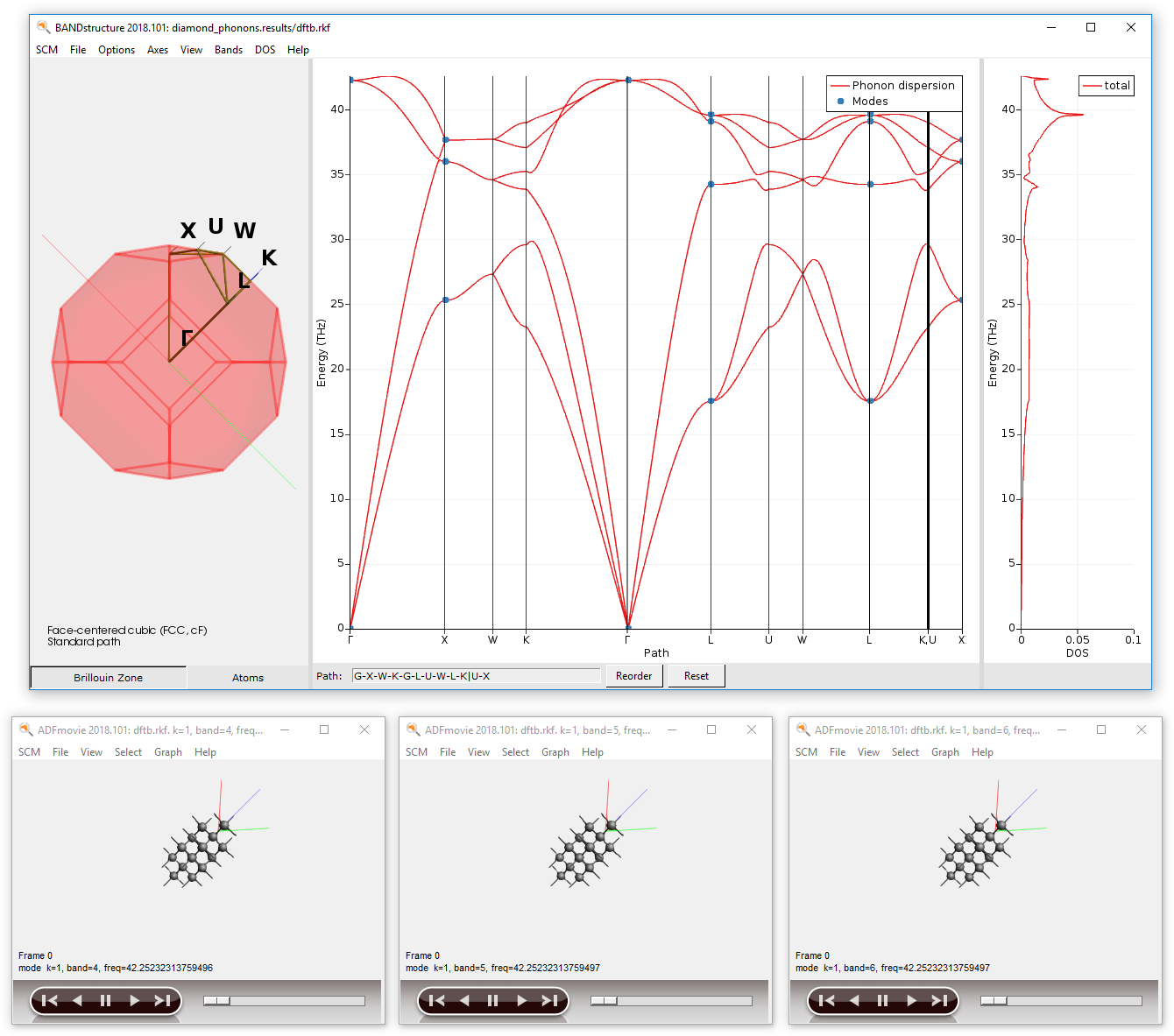
Task: Open the File menu in BANDstructure window
Action: pyautogui.click(x=78, y=50)
